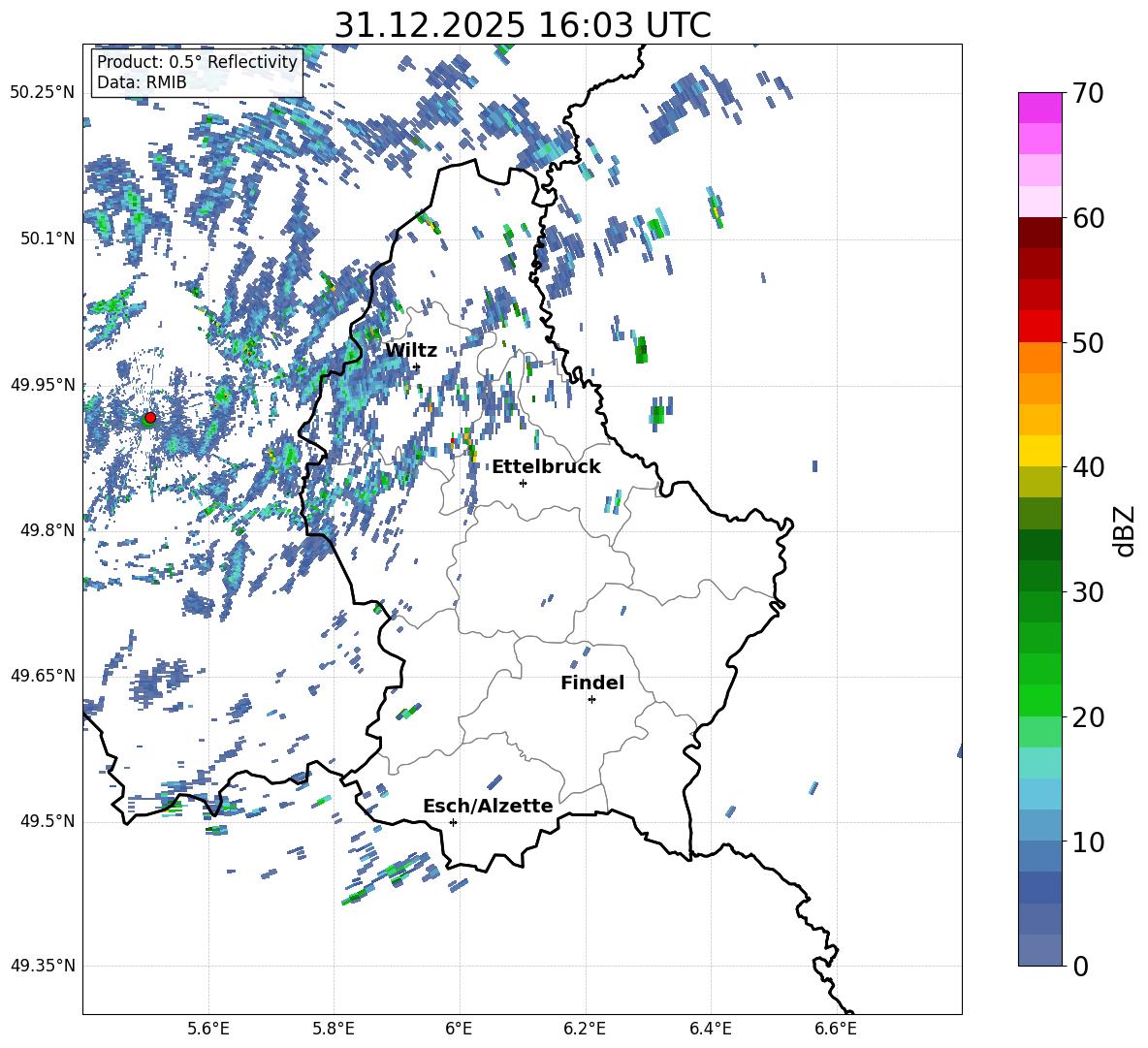Viewport: 1148px width, 1048px height.
Task: Click the dark green 30 dBZ colorbar segment
Action: point(1039,575)
